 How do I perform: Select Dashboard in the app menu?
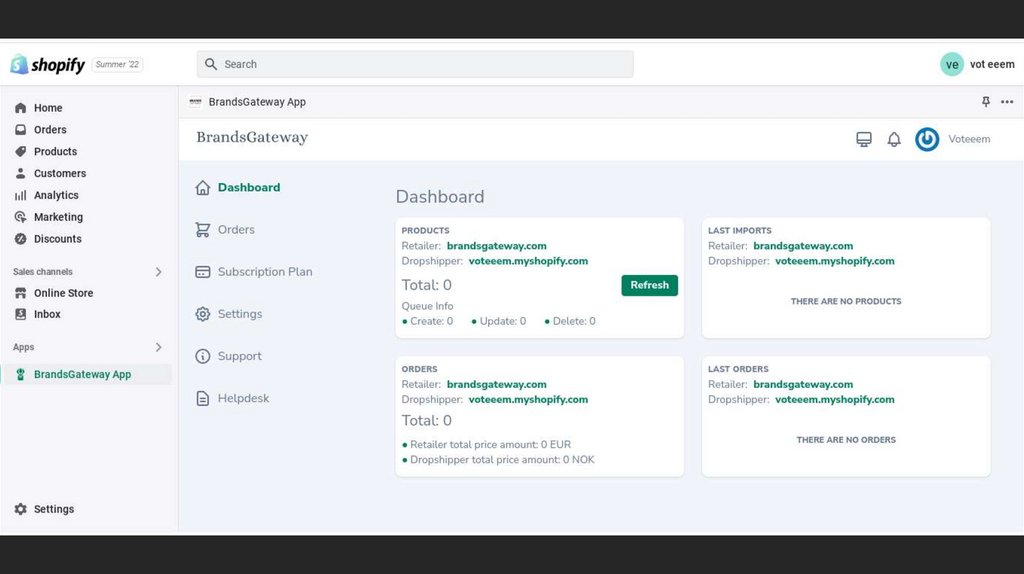(x=249, y=187)
